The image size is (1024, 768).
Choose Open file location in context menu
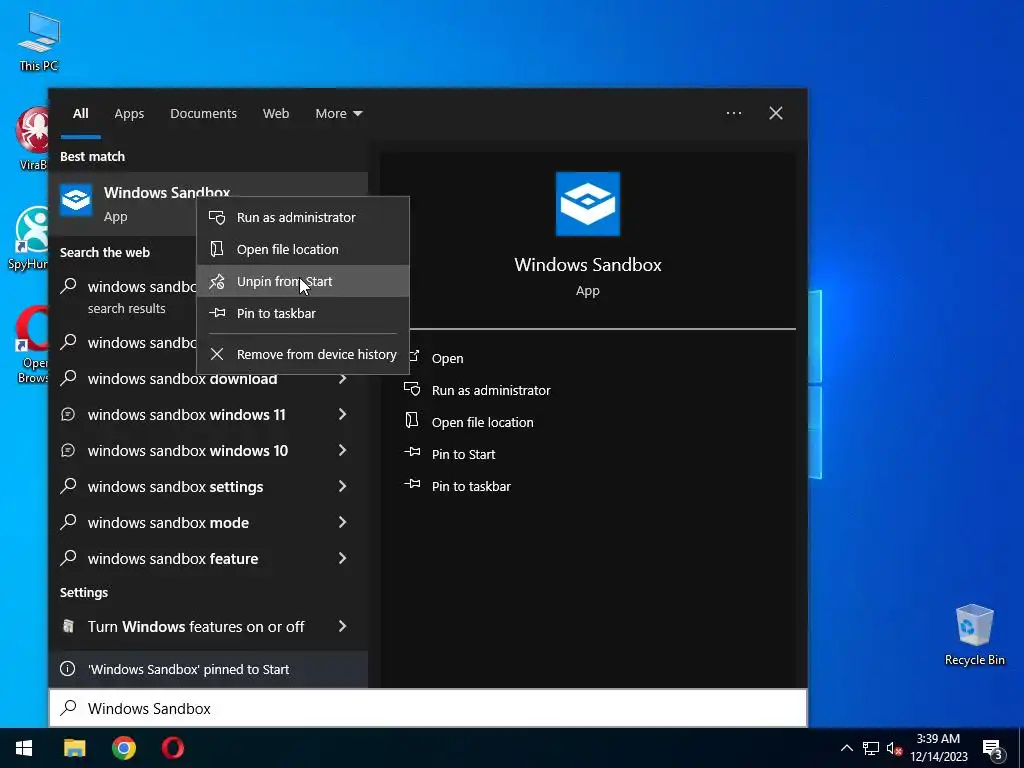tap(302, 249)
